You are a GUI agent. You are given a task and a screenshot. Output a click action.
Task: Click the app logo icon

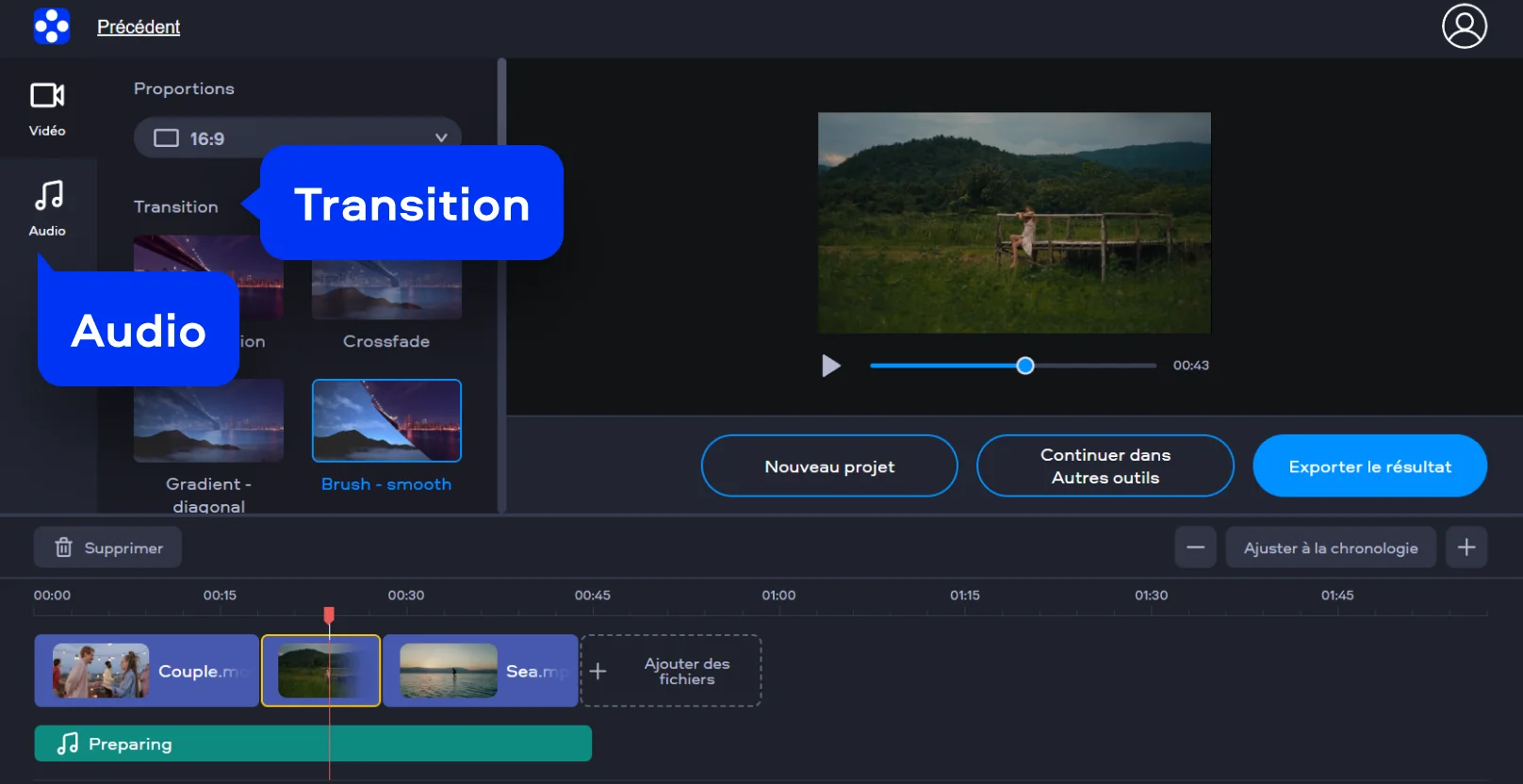pos(52,26)
